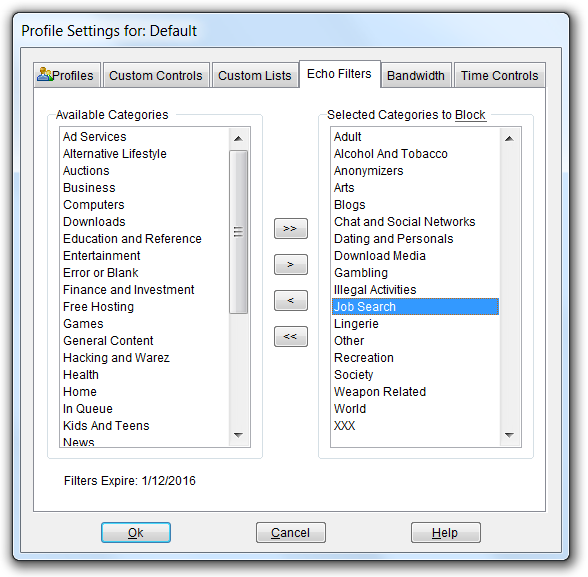Click Available Categories scroll down arrow
Viewport: 588px width, 577px height.
238,435
